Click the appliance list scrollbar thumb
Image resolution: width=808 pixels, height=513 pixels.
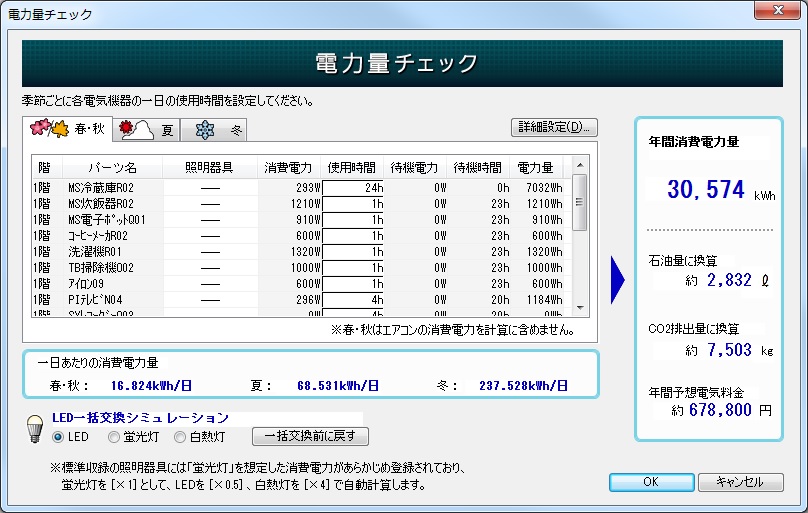coord(580,202)
